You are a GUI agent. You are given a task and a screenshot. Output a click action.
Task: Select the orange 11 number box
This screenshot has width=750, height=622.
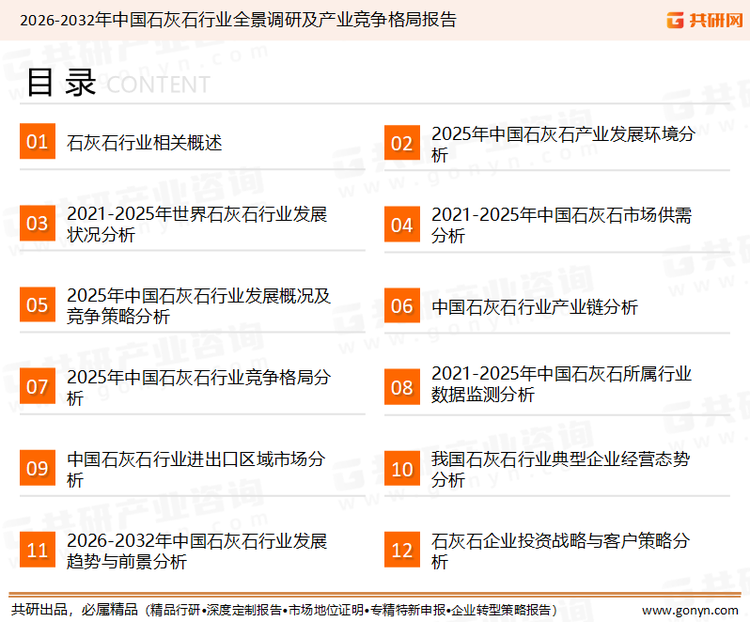pos(37,549)
